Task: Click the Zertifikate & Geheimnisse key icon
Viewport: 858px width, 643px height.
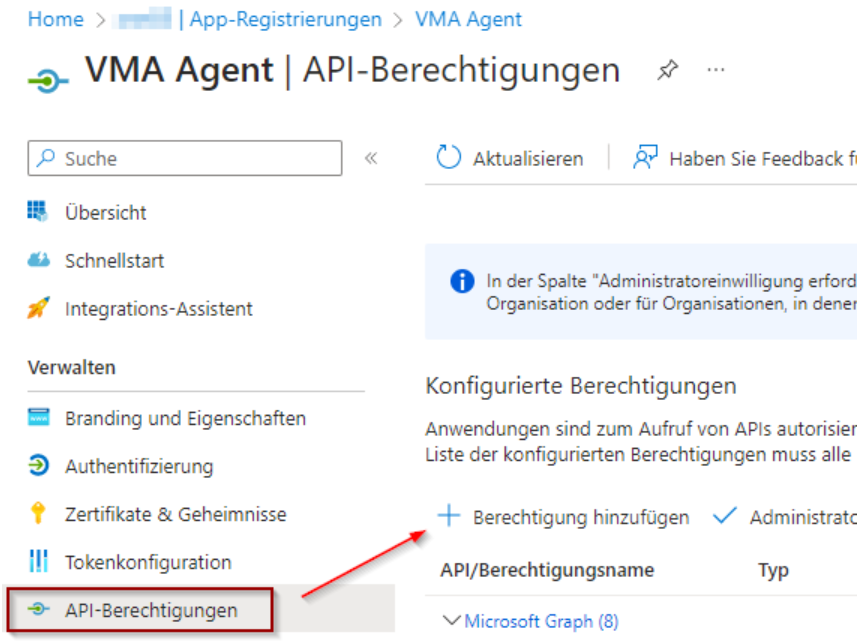Action: (x=38, y=513)
